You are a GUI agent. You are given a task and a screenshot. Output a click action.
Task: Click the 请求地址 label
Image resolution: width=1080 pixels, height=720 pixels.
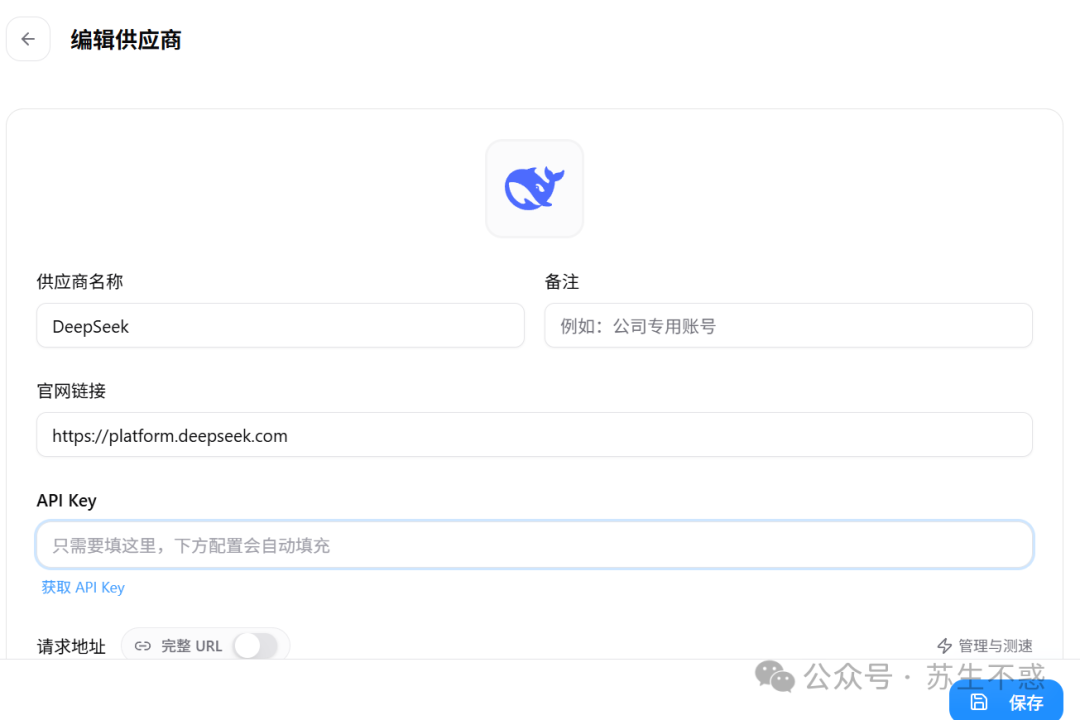point(71,647)
